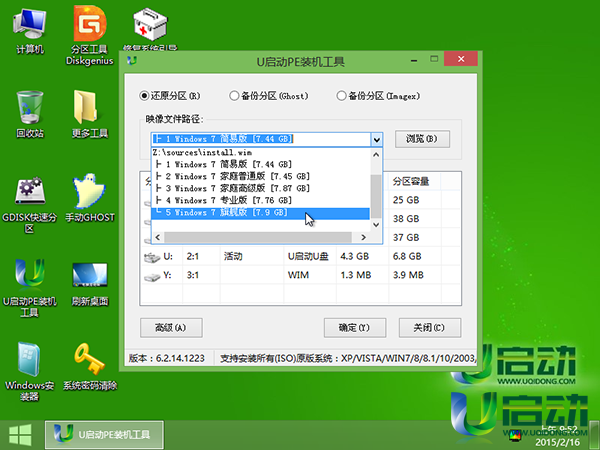Launch the GDISK快速分区 desktop icon
This screenshot has width=600, height=450.
tap(30, 205)
